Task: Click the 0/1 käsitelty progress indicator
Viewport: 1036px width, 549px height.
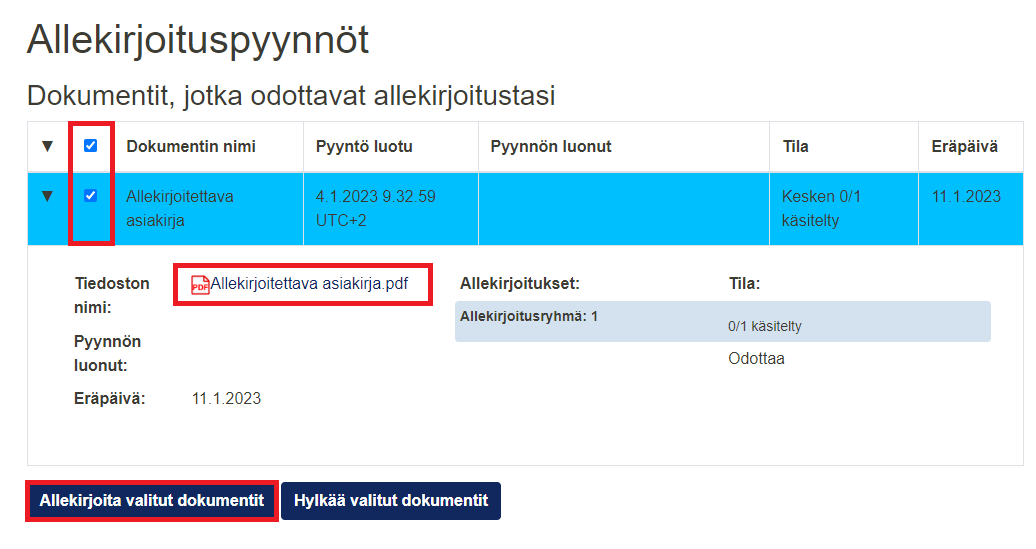Action: [x=764, y=326]
